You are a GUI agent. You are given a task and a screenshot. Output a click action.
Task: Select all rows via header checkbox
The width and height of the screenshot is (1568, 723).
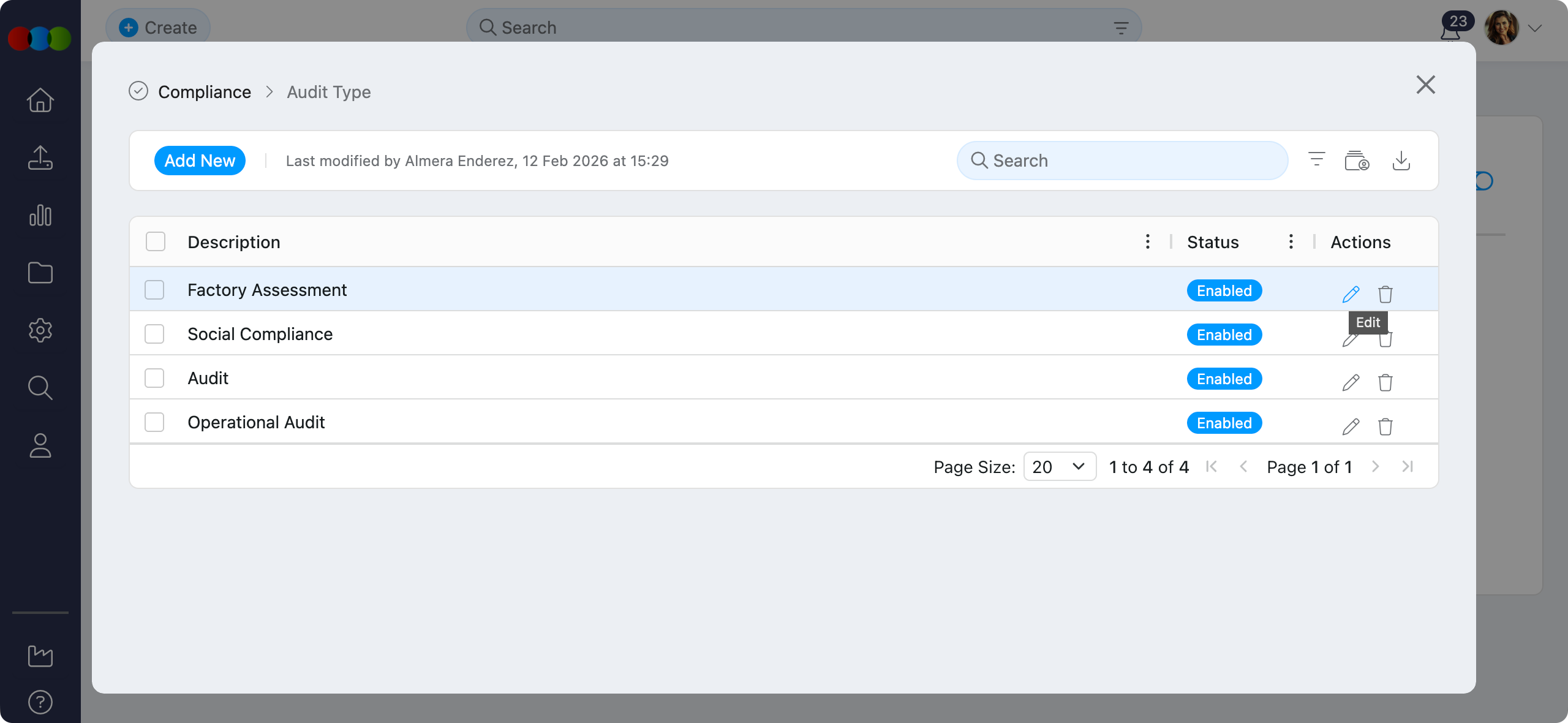156,242
